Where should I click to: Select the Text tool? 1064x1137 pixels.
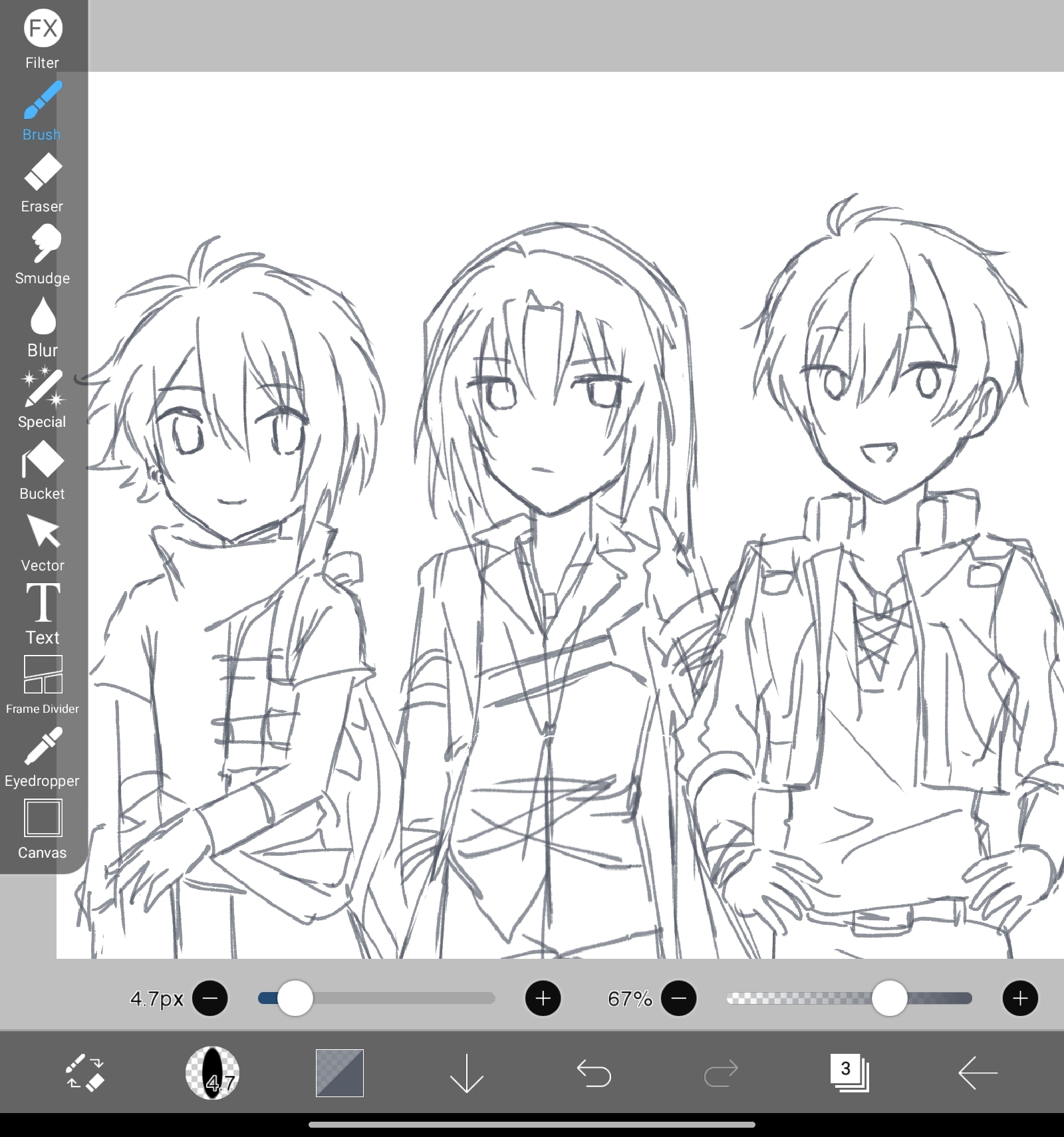pyautogui.click(x=43, y=614)
